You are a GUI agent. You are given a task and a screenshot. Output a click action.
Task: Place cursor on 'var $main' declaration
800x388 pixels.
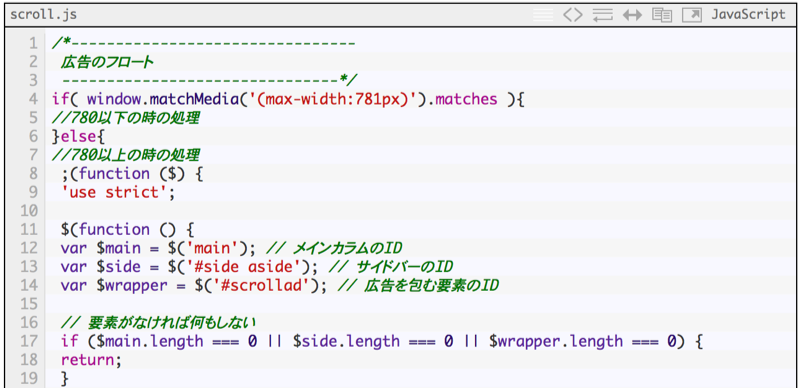(x=101, y=248)
